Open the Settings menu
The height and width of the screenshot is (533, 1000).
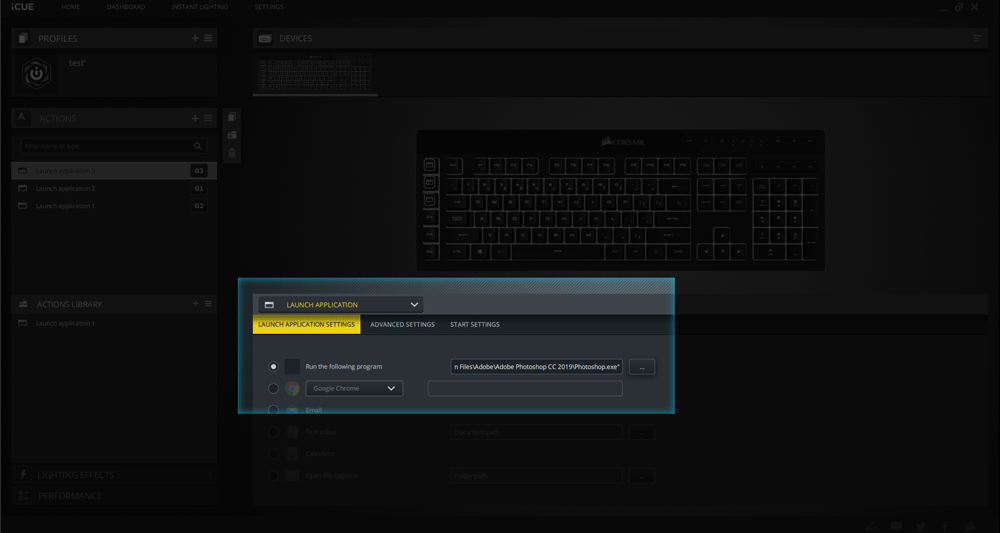point(269,7)
